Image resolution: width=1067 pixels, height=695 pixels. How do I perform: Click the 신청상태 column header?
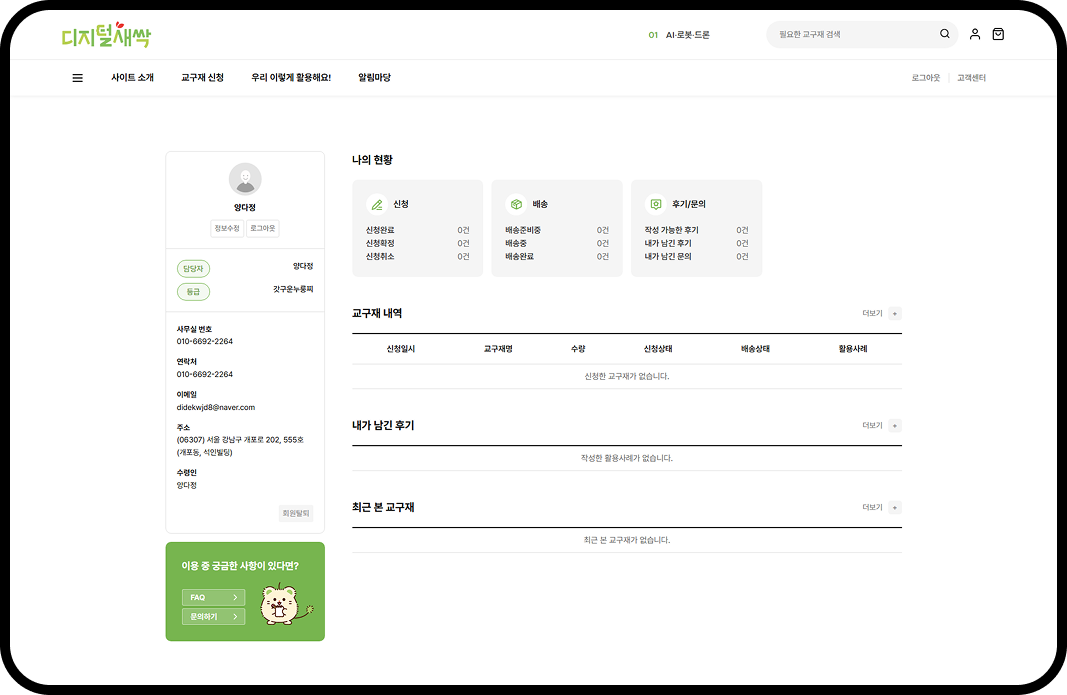point(658,349)
